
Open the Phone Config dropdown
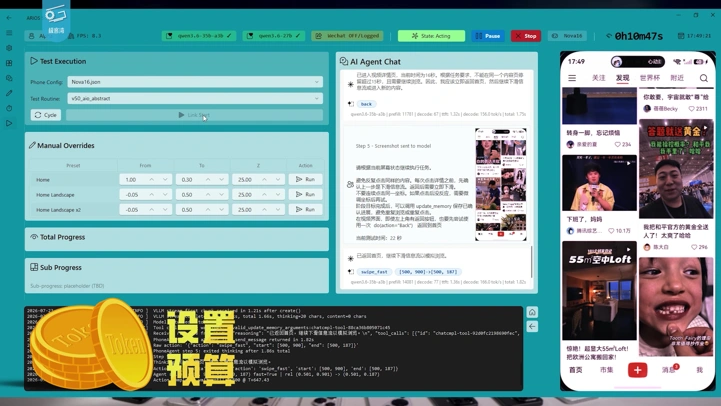tap(195, 82)
